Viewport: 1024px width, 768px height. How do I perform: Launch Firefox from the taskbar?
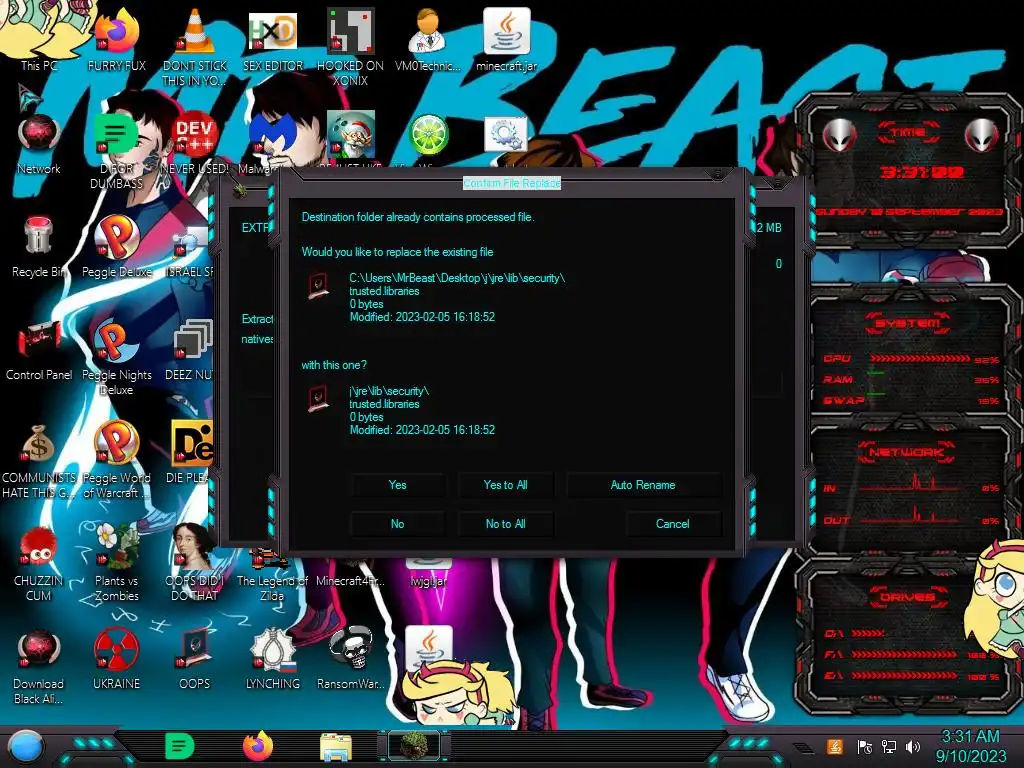click(258, 746)
